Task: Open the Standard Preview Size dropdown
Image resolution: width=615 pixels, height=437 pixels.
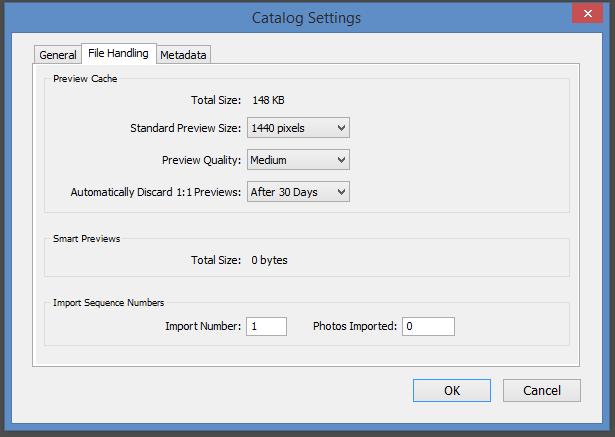Action: point(298,128)
